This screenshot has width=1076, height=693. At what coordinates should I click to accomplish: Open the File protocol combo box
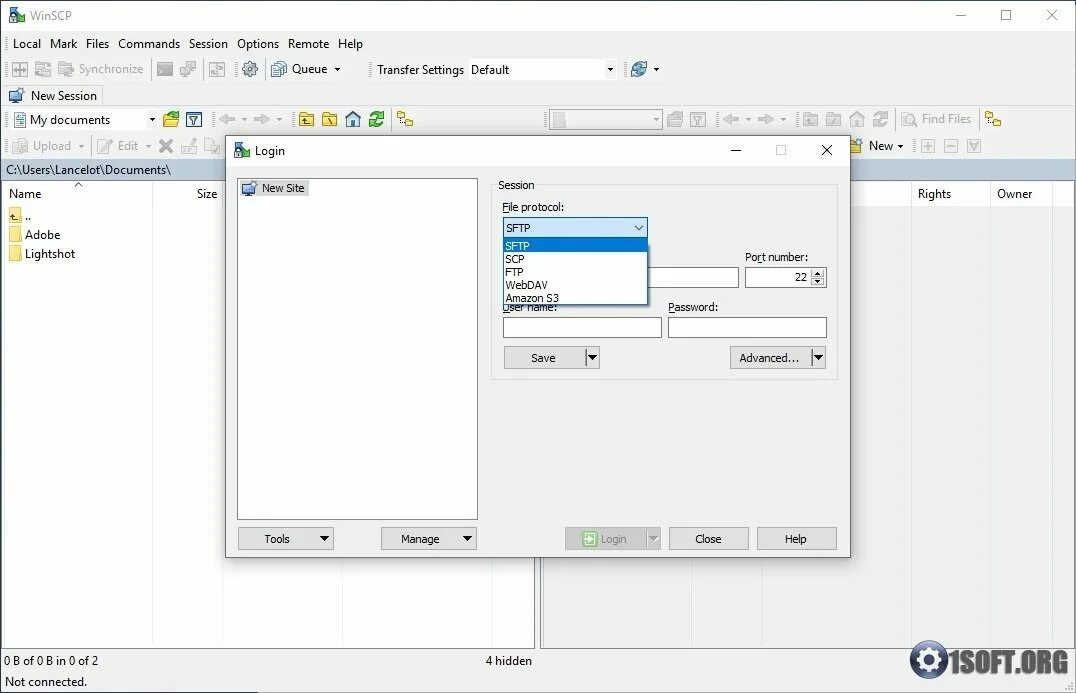[575, 228]
